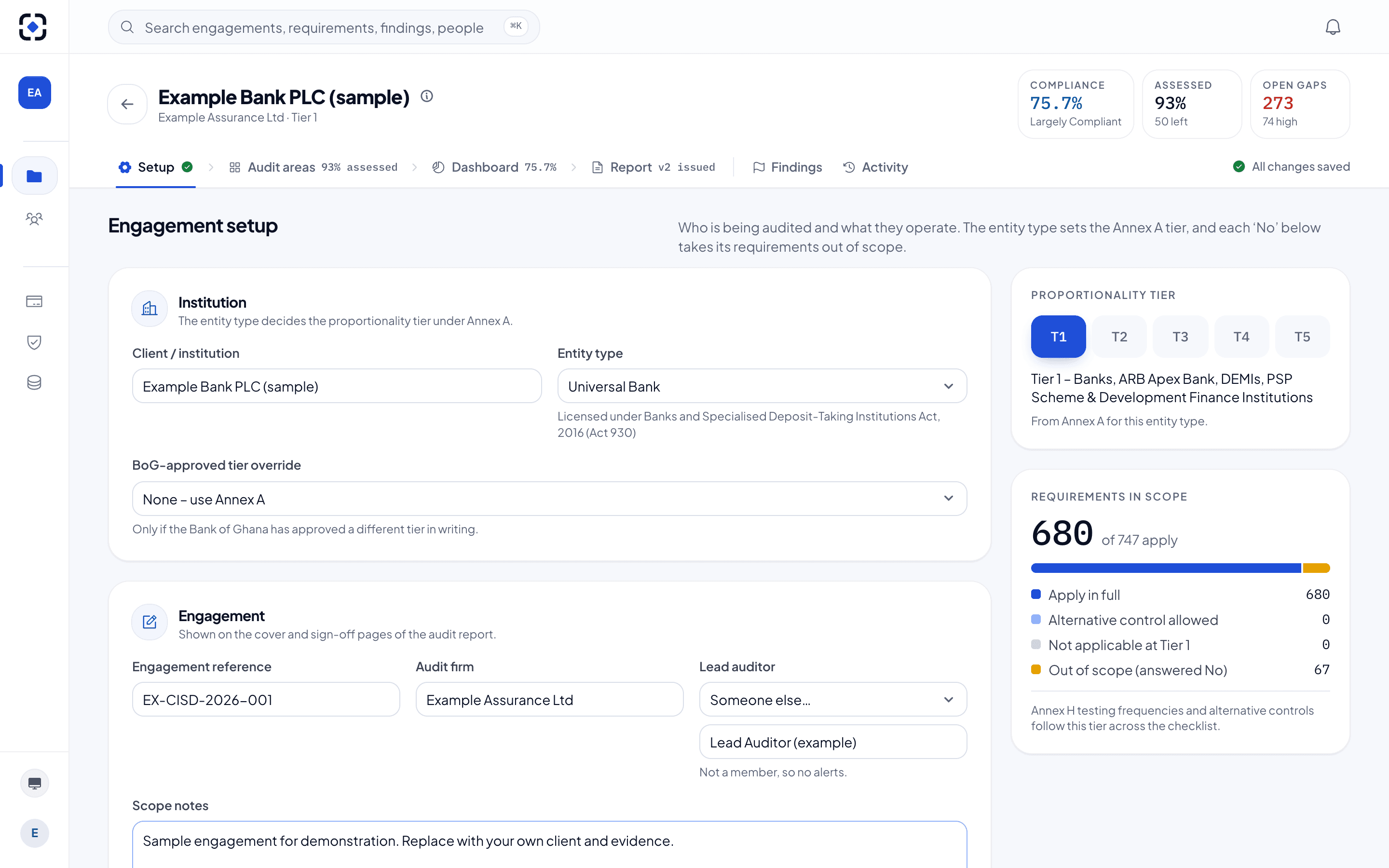Switch to the Report tab
The image size is (1389, 868).
654,167
